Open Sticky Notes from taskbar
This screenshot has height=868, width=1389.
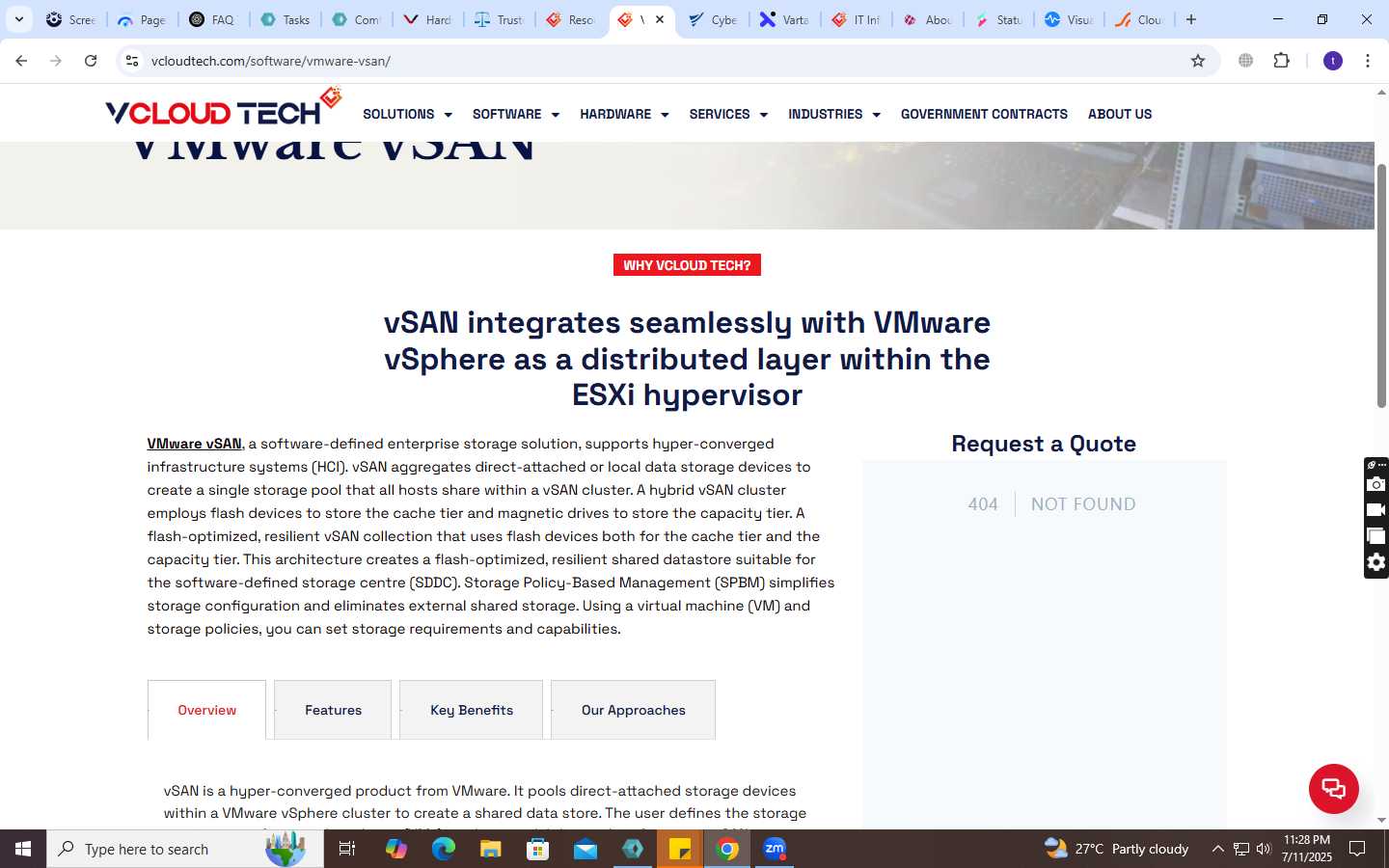pos(680,849)
